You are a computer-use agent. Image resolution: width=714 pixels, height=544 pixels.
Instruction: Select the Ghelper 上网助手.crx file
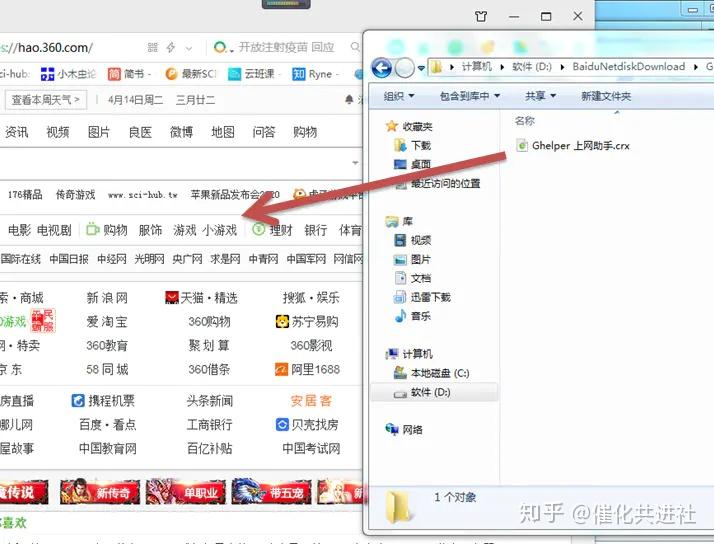573,146
